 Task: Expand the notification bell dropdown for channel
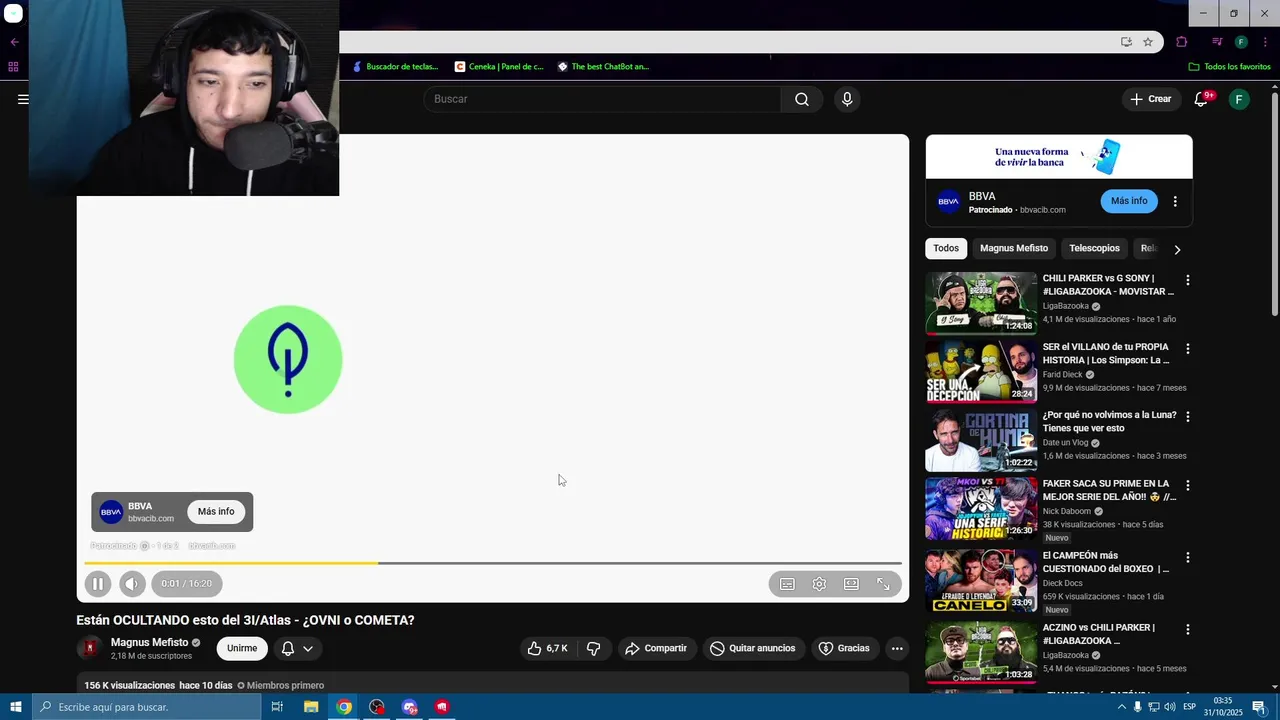(x=297, y=648)
